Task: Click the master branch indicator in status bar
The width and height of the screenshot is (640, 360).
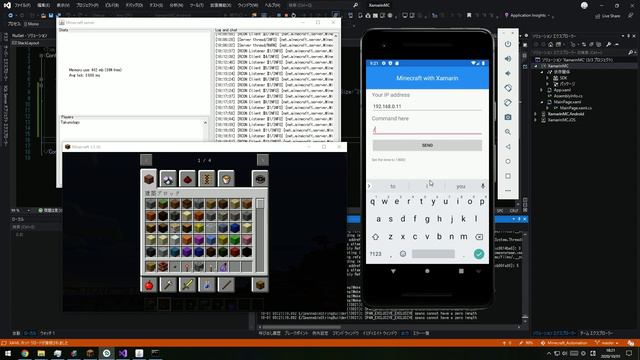Action: [607, 343]
